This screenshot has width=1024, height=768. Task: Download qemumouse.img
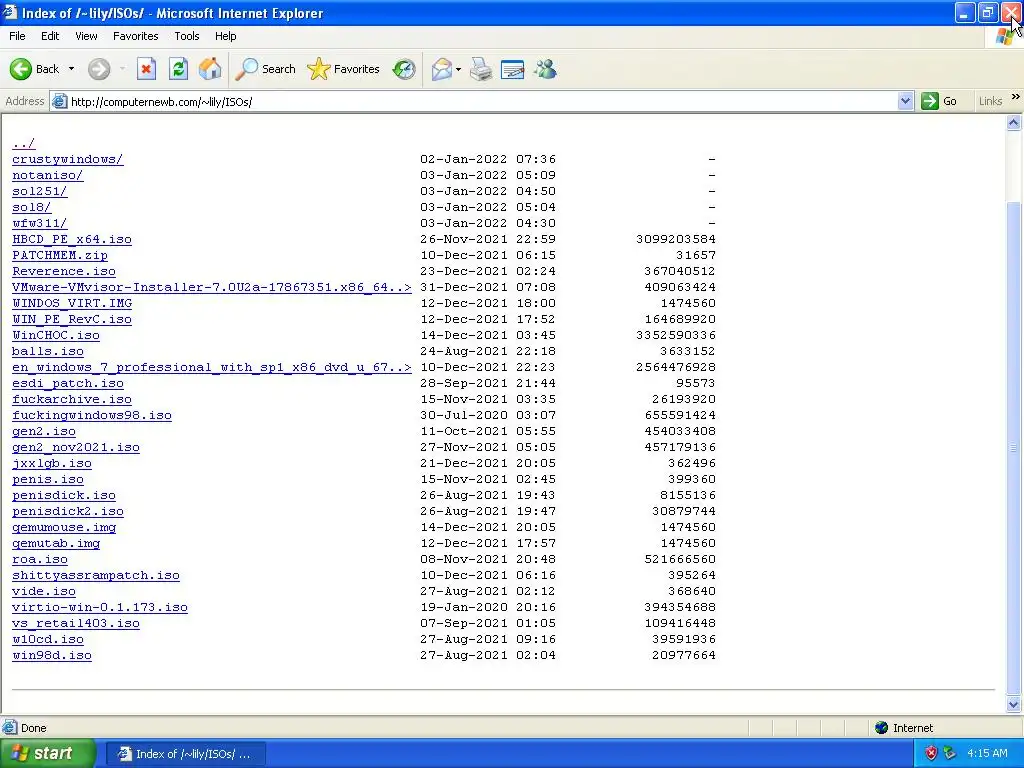64,527
